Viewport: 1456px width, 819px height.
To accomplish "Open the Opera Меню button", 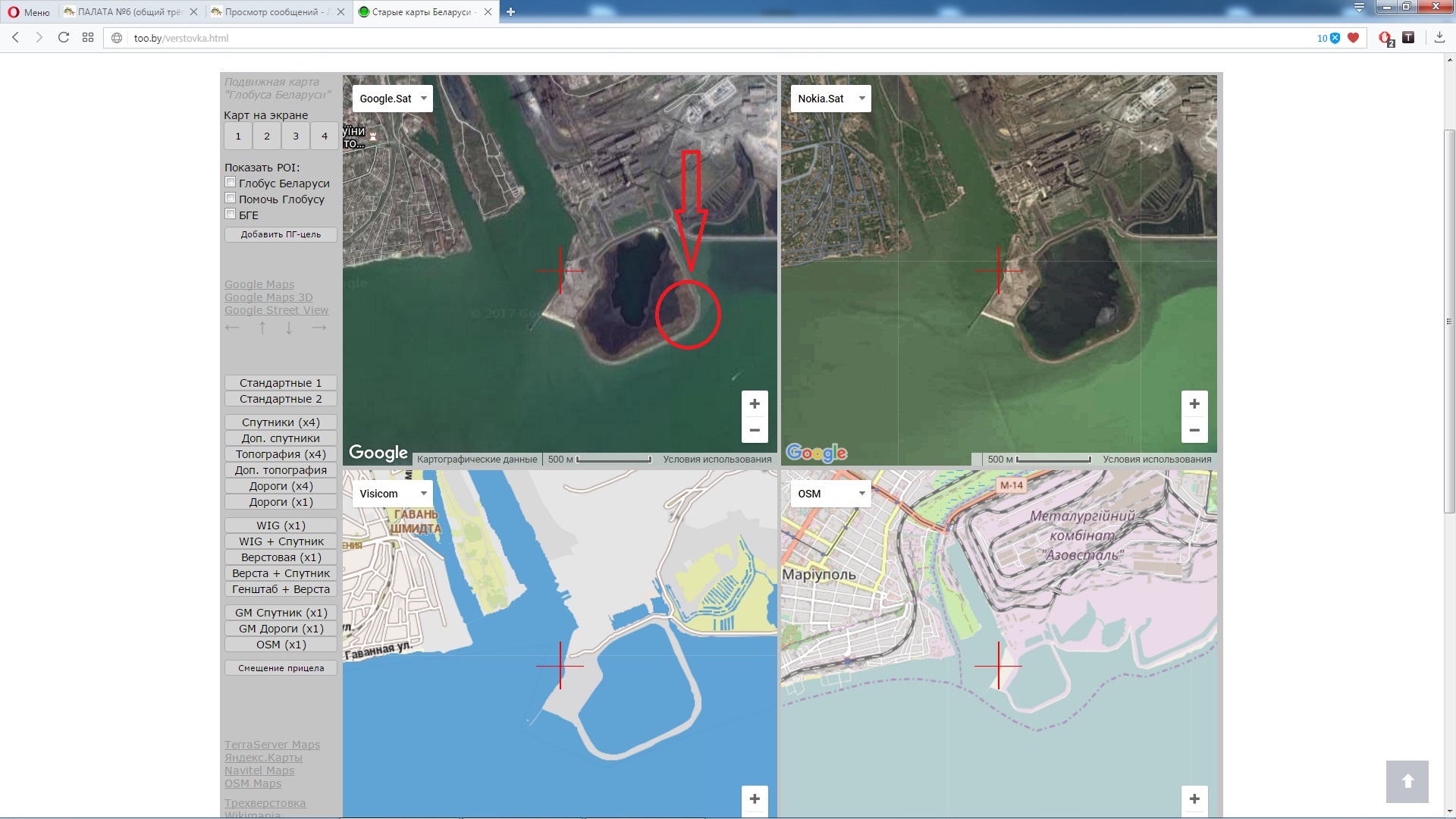I will tap(29, 12).
